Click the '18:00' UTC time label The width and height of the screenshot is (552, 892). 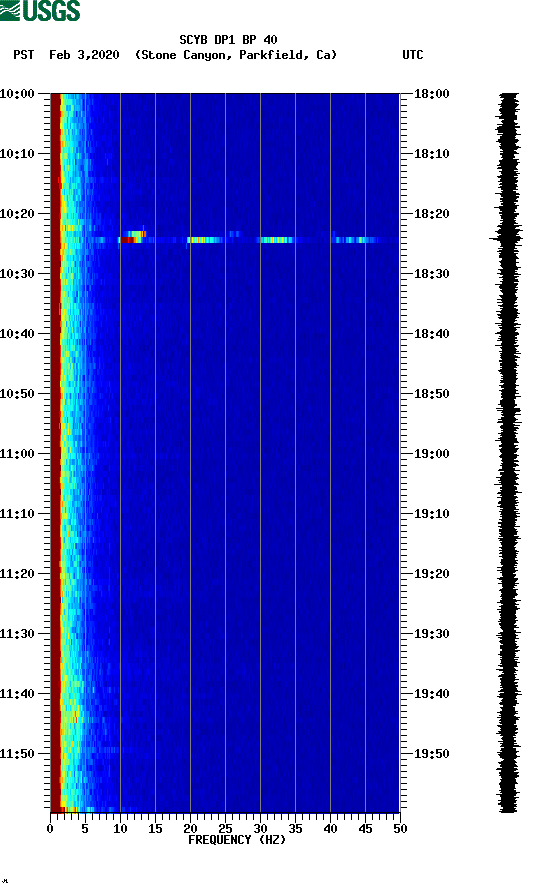click(x=432, y=94)
